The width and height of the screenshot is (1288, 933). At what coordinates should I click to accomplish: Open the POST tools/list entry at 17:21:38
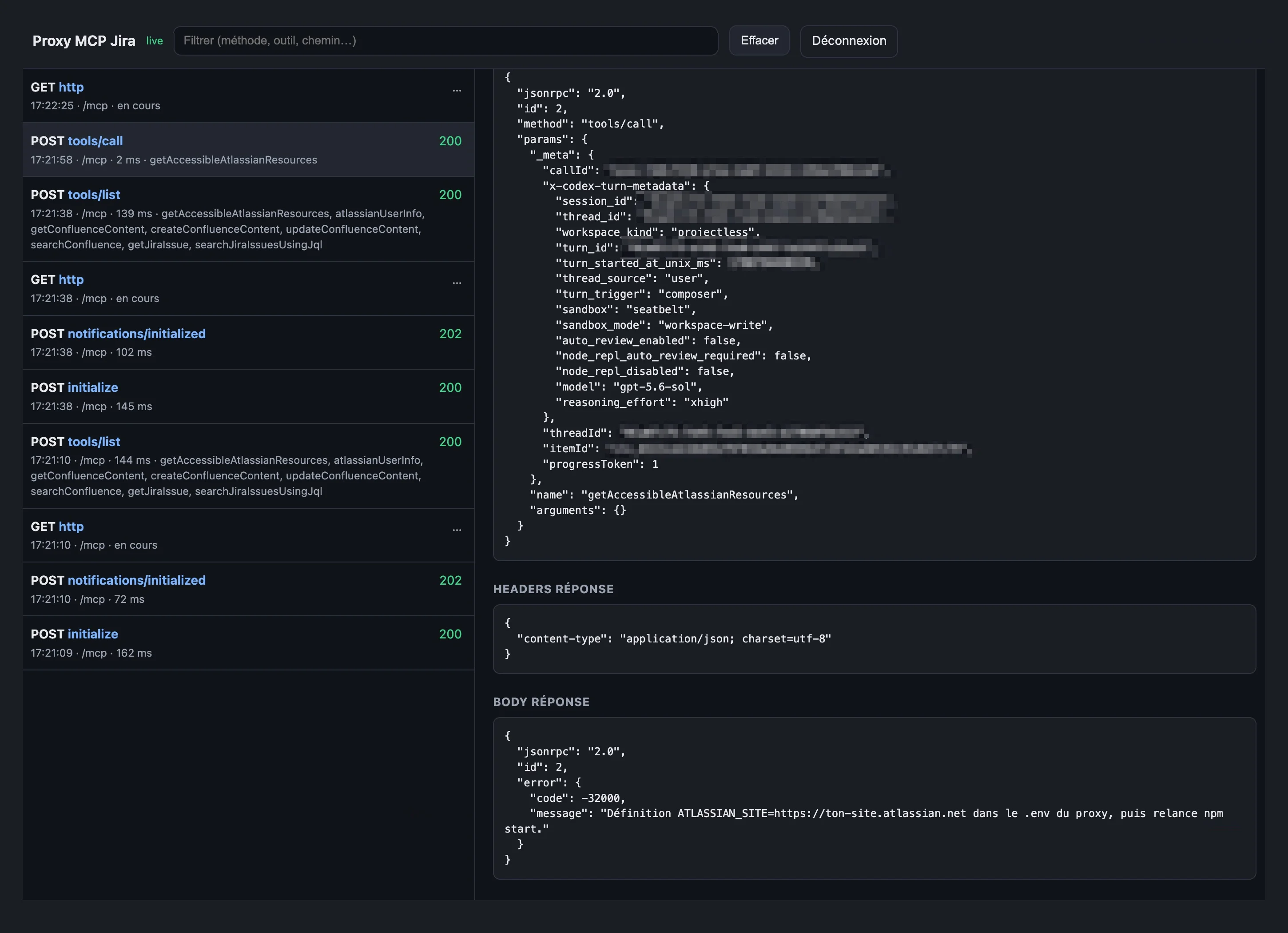[248, 219]
